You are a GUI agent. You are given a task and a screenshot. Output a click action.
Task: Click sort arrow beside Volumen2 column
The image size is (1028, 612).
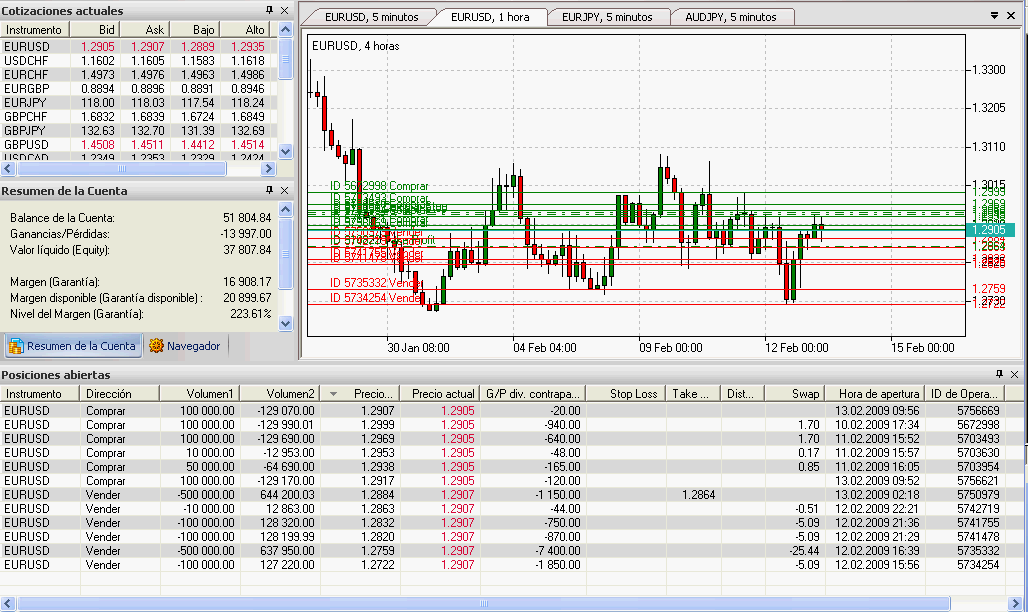pyautogui.click(x=332, y=394)
